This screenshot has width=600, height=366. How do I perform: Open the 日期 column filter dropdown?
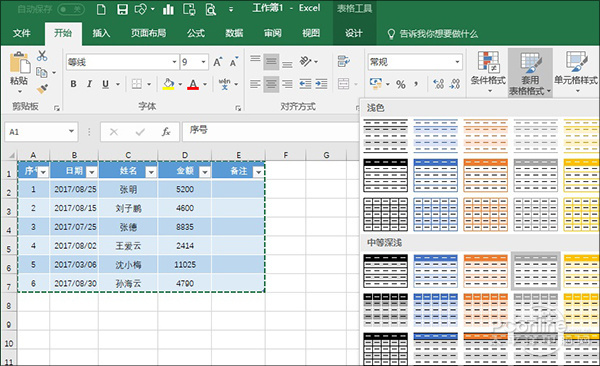(x=91, y=172)
